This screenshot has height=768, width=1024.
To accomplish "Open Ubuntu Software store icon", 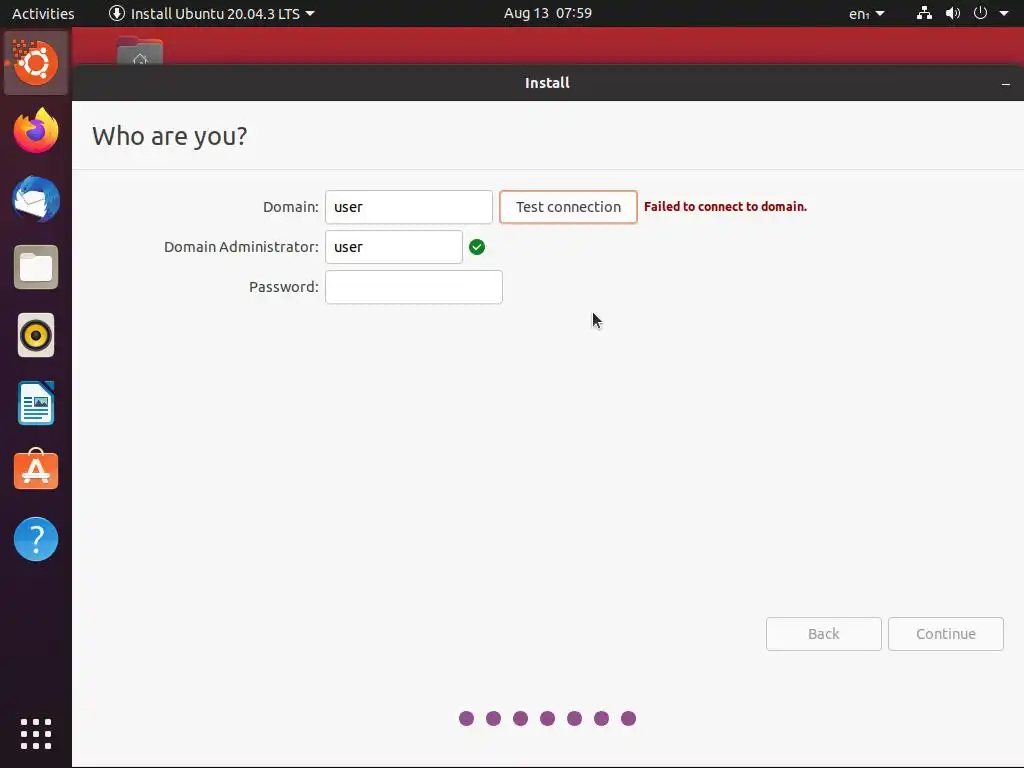I will point(36,470).
